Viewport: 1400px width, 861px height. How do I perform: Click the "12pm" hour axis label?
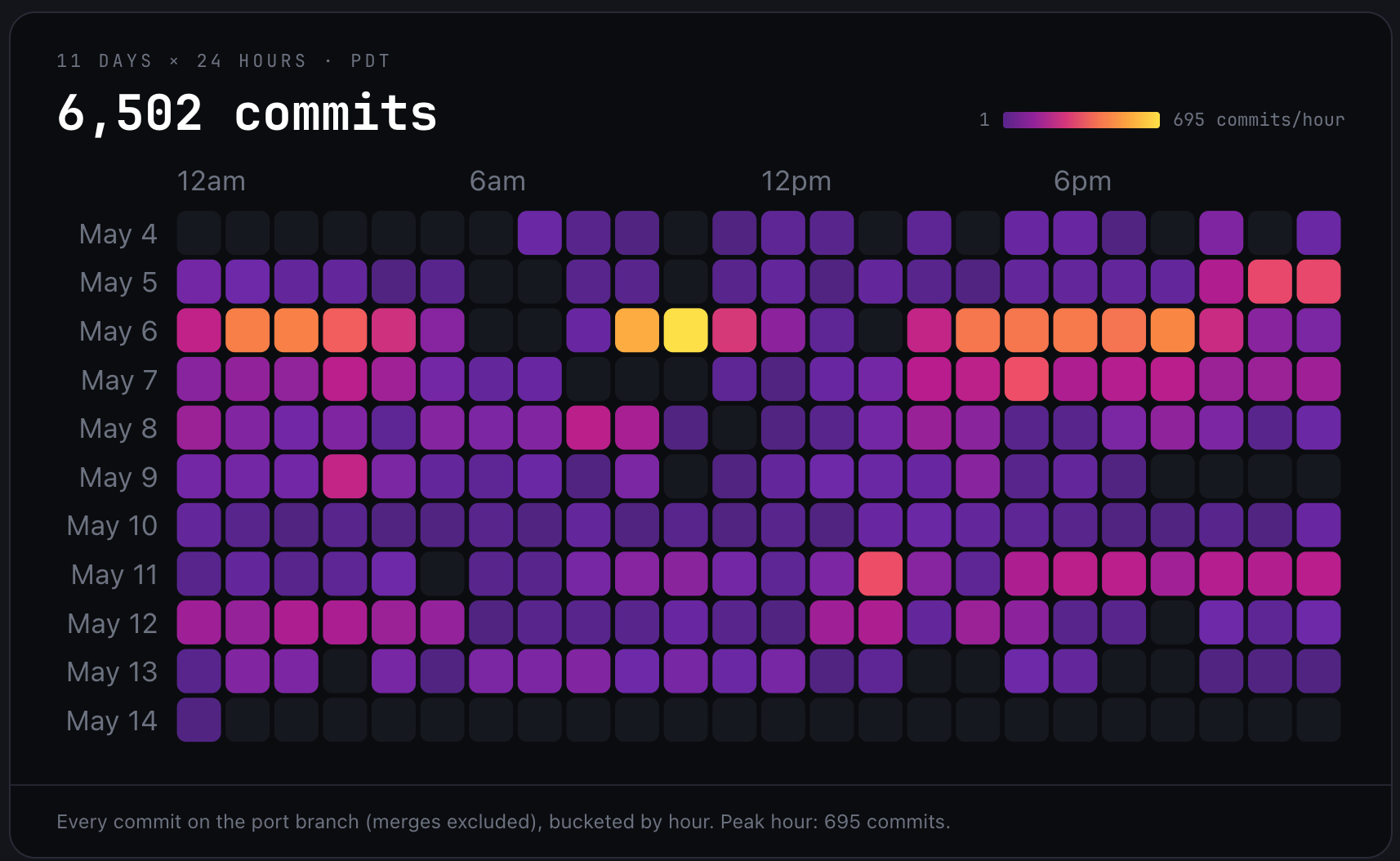click(x=796, y=181)
